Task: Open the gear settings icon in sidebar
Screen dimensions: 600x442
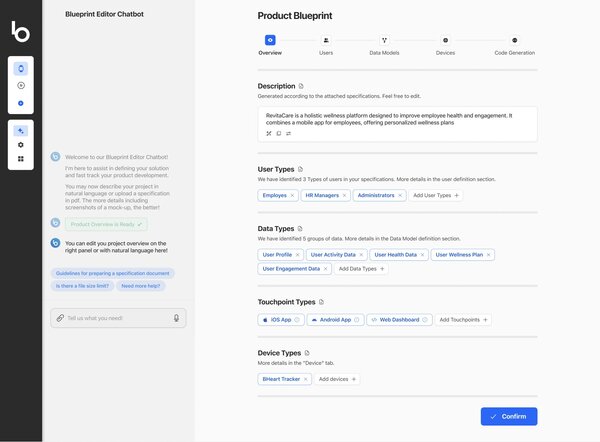Action: click(21, 144)
